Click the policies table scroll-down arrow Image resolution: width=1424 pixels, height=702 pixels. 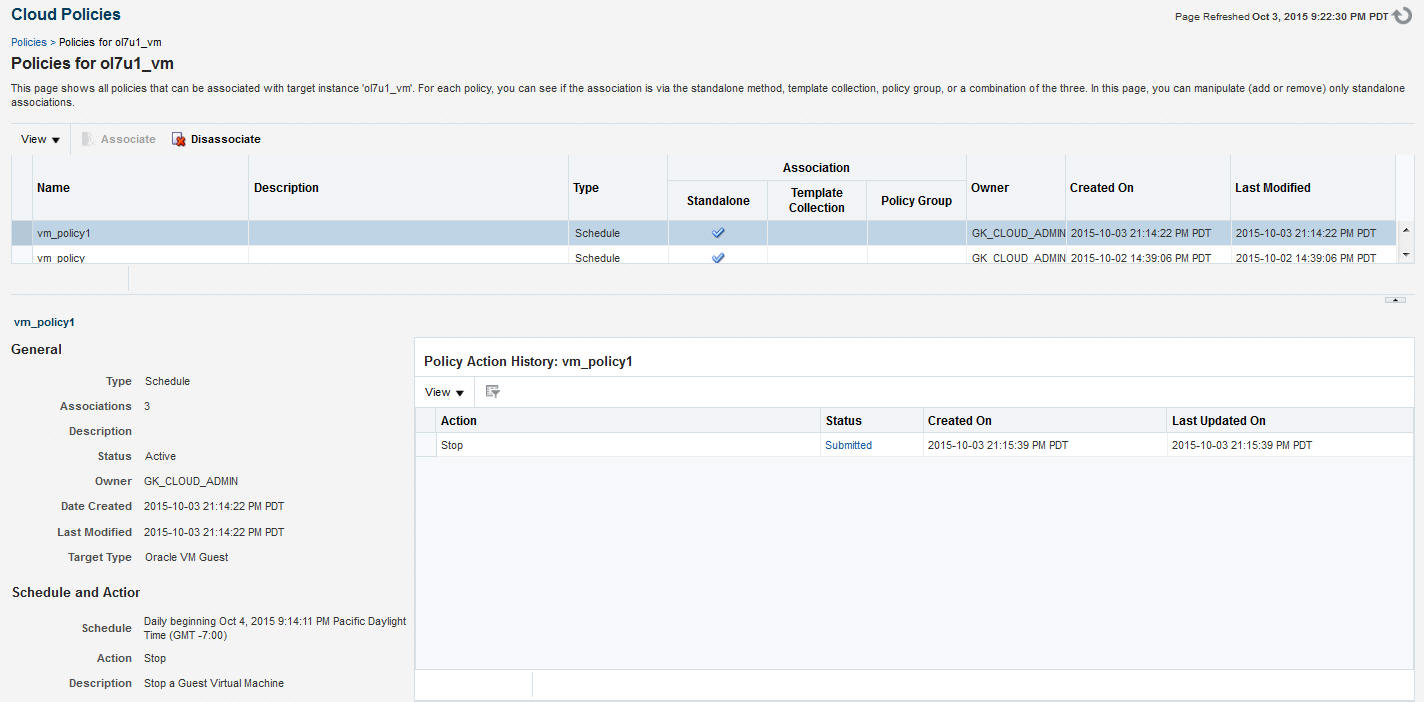pyautogui.click(x=1405, y=256)
